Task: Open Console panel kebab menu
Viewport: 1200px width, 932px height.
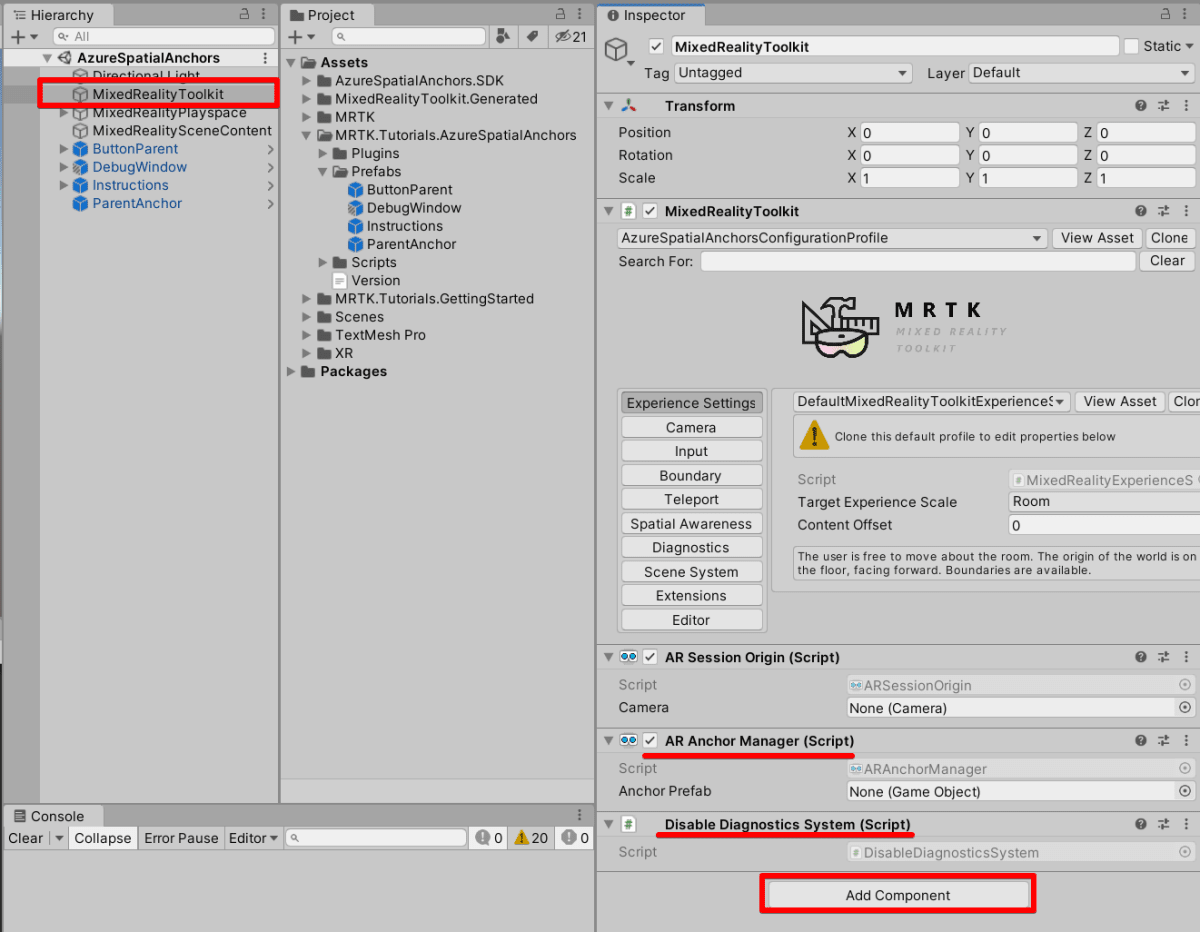Action: [580, 816]
